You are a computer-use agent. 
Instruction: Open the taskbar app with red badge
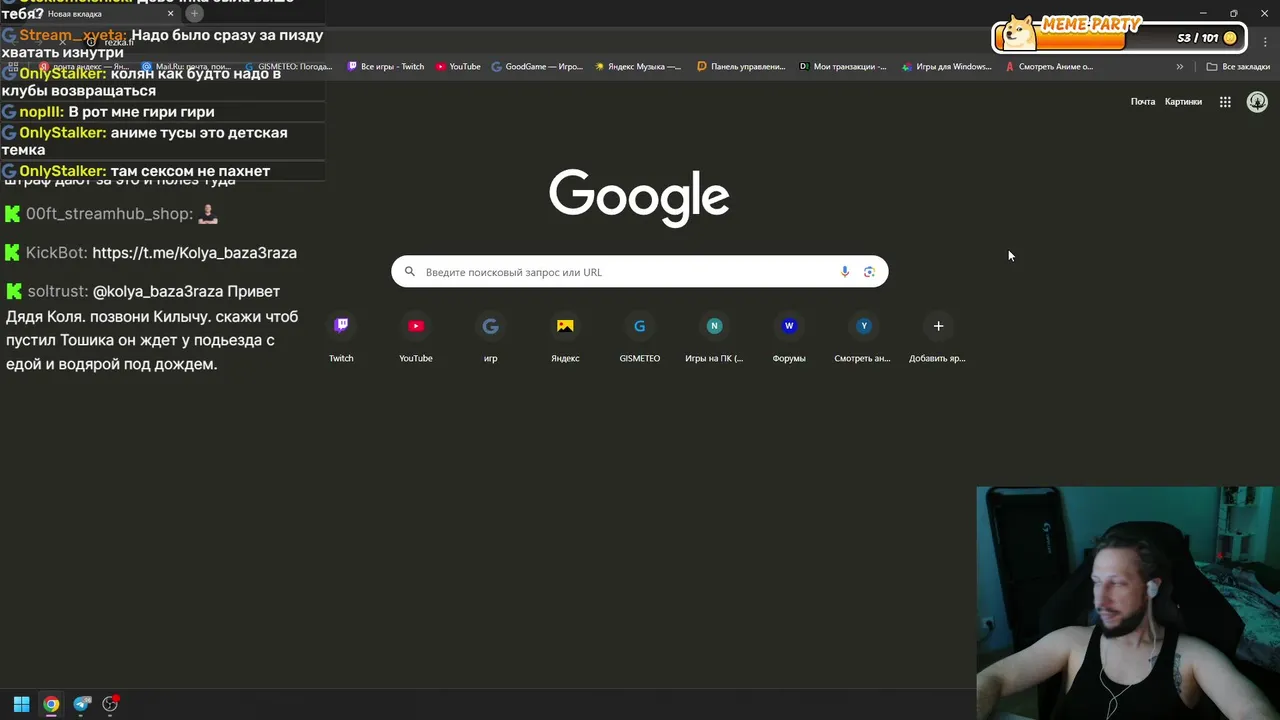[x=110, y=704]
